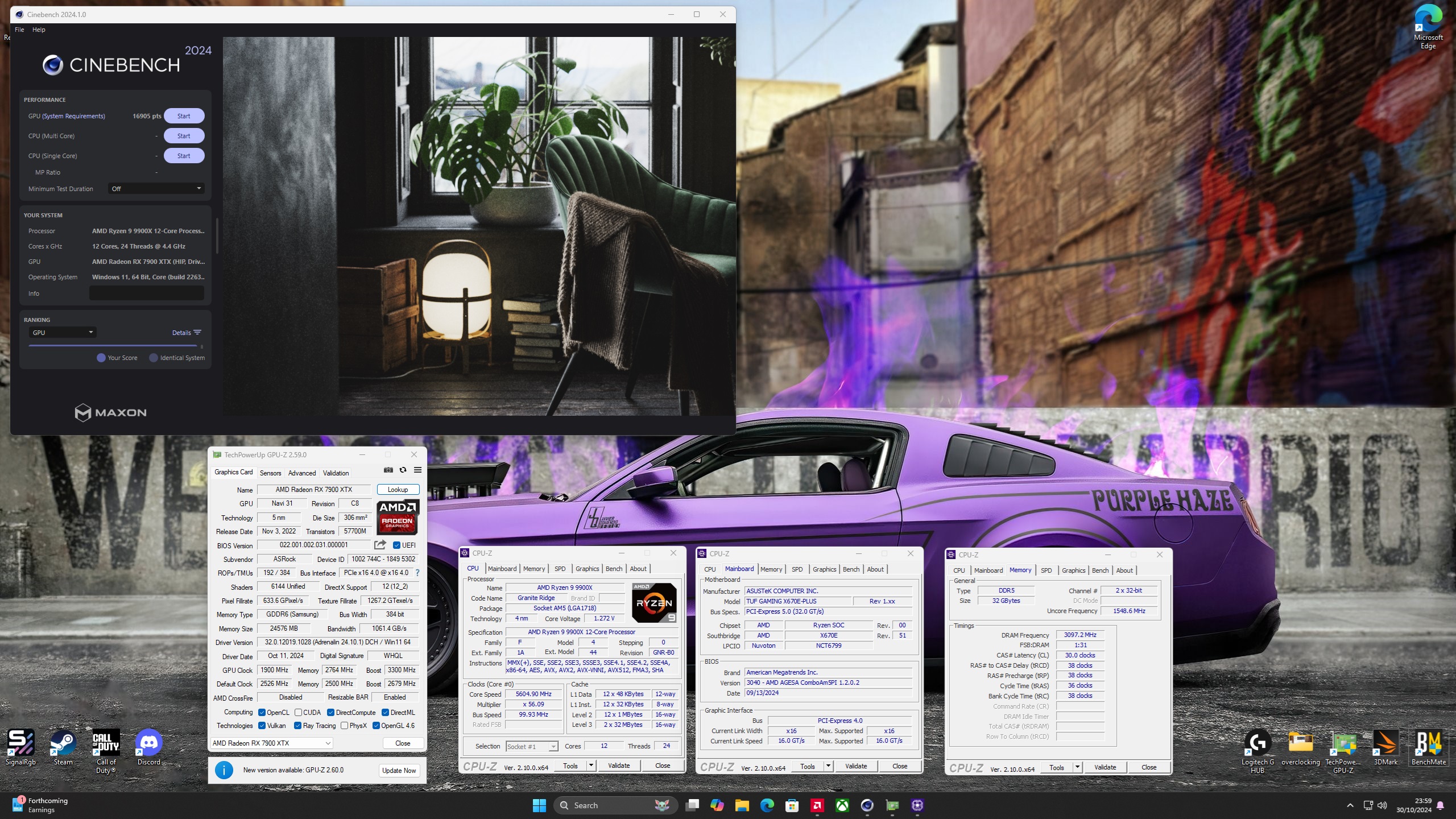Open Microsoft Edge desktop shortcut
Image resolution: width=1456 pixels, height=819 pixels.
1428,26
